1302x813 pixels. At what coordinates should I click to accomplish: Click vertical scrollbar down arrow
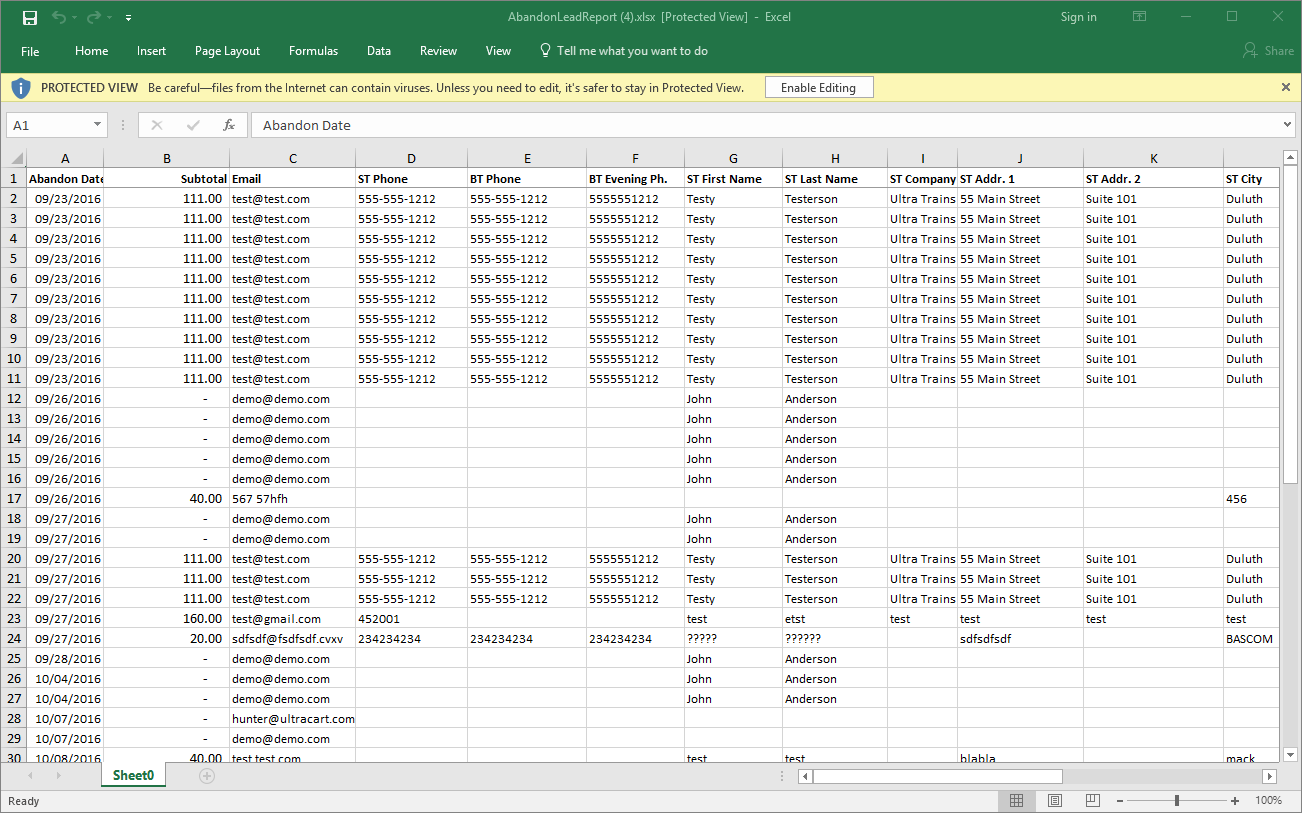(1290, 755)
